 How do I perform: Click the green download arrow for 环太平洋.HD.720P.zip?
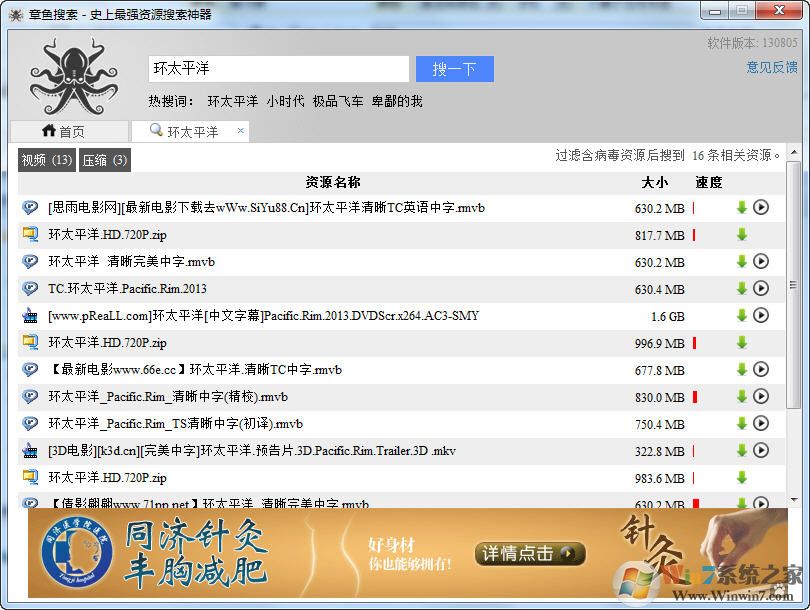click(739, 235)
